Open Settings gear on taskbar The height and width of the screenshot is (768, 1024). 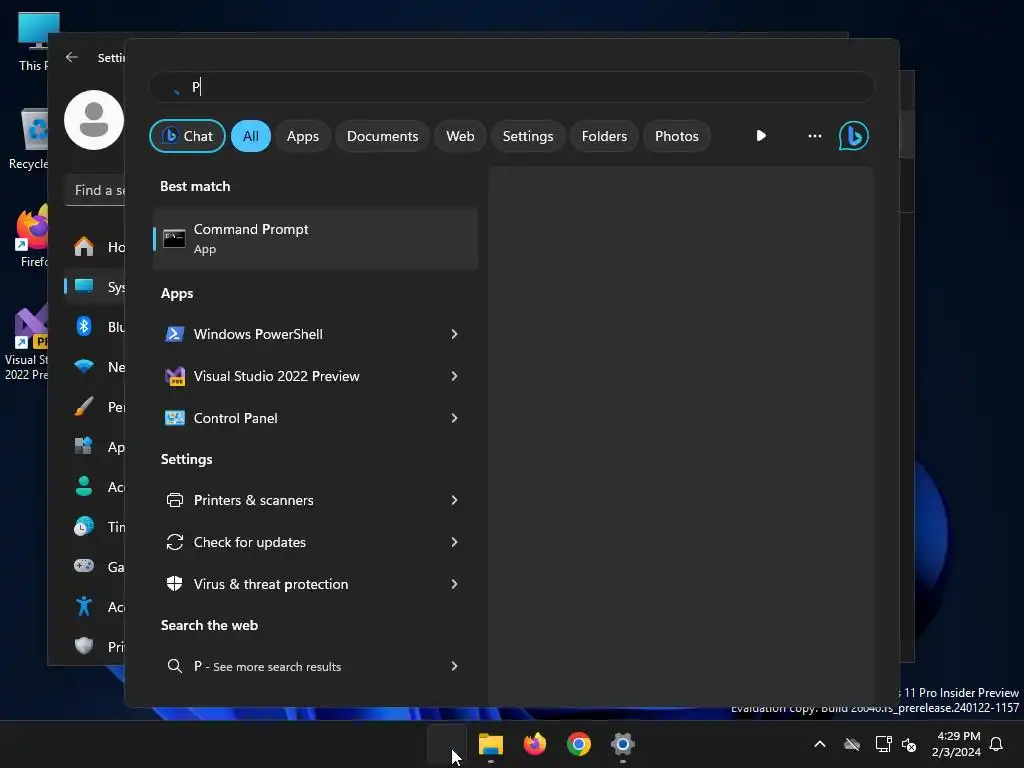(622, 744)
